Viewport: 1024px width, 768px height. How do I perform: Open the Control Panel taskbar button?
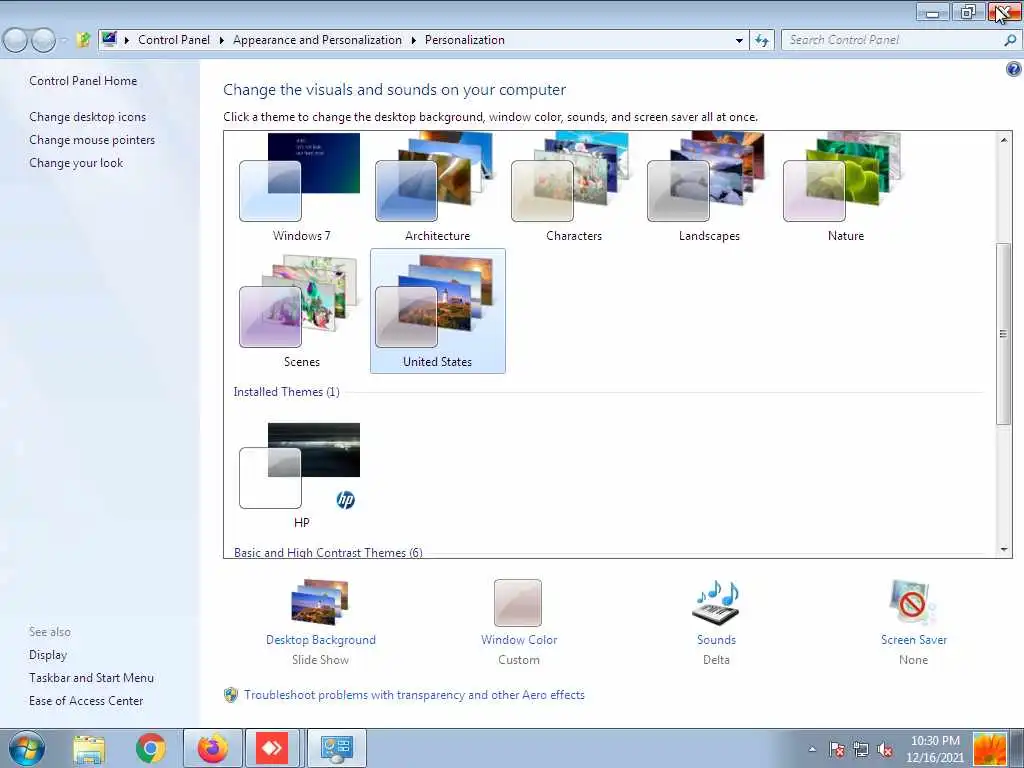pos(336,748)
